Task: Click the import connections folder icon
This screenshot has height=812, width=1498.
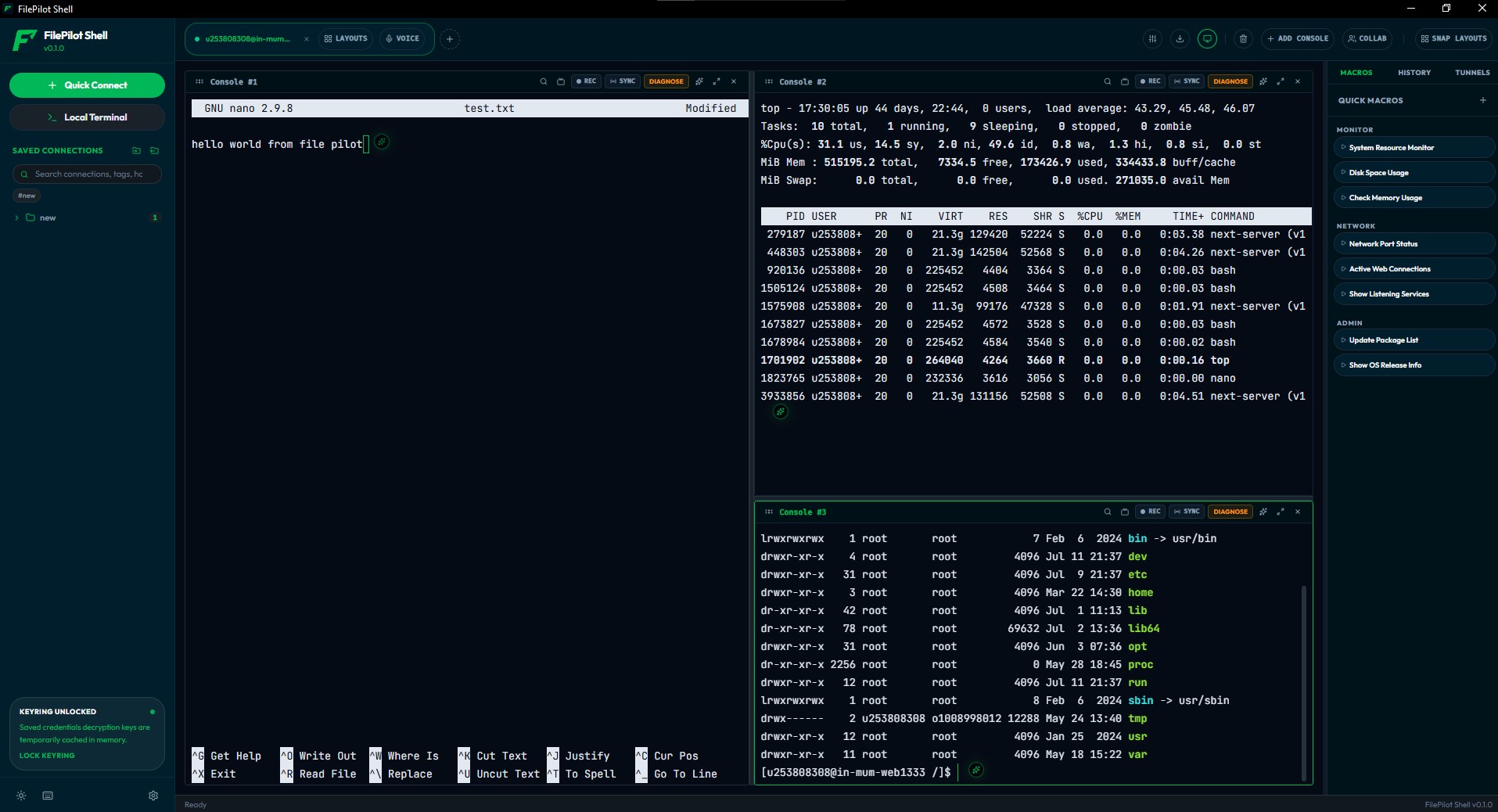Action: pos(137,150)
